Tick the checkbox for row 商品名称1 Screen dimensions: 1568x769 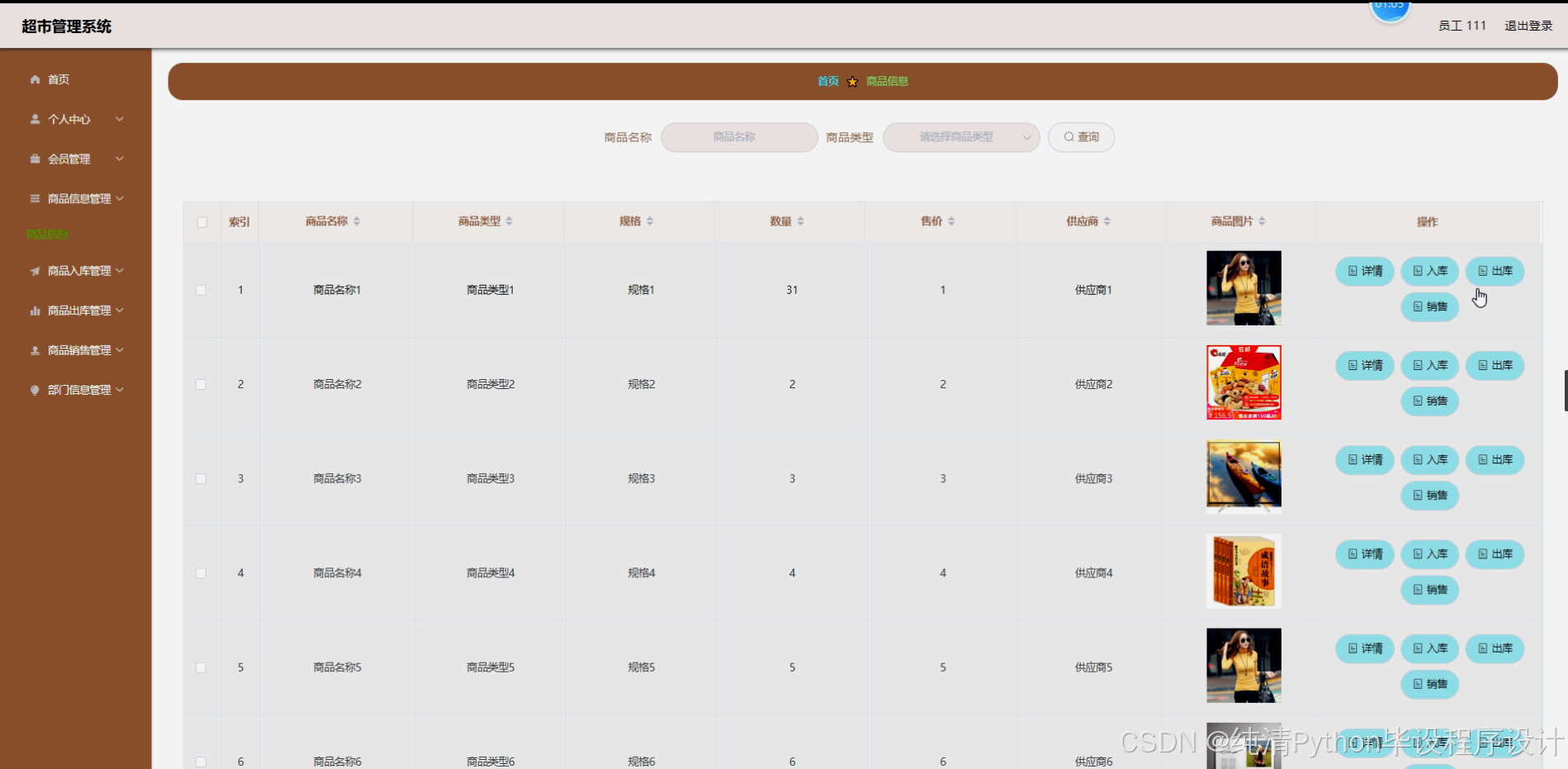pos(201,290)
